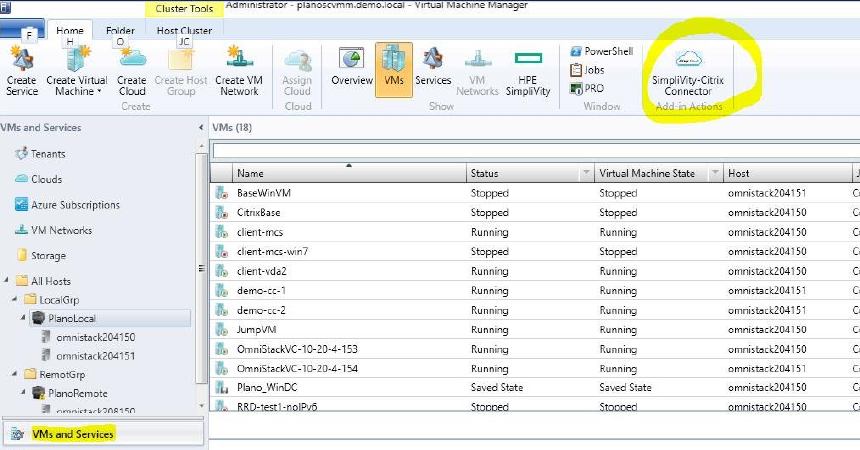The image size is (860, 450).
Task: Select OmniStackVC-10-20-4-153 VM
Action: [535, 349]
